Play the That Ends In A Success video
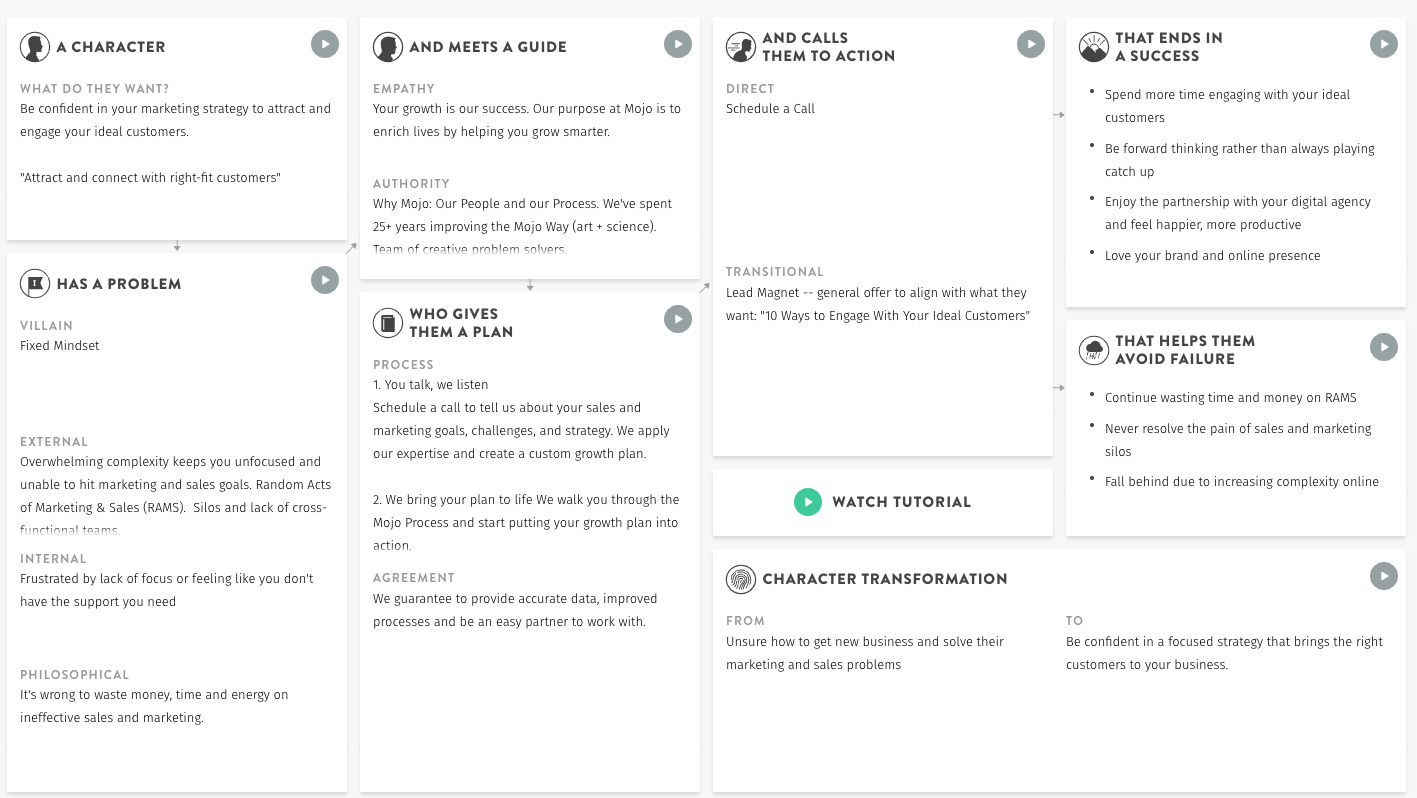 (1383, 43)
